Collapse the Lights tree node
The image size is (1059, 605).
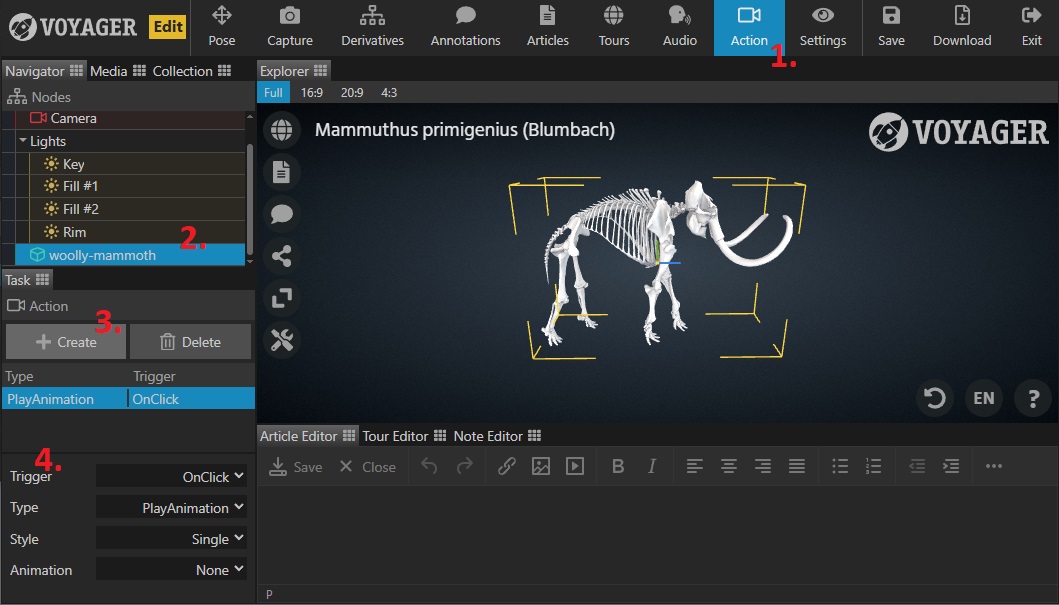pos(23,141)
